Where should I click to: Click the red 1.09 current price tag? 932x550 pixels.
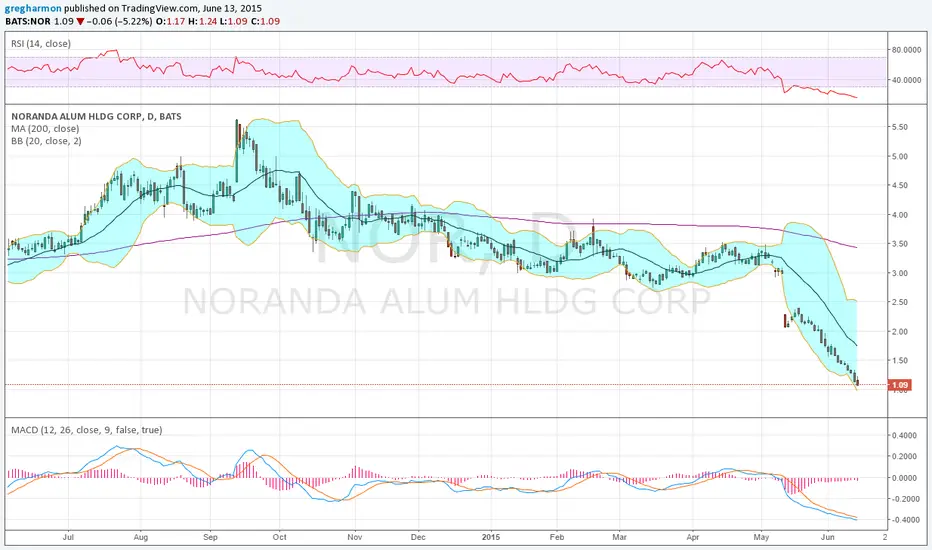click(899, 385)
